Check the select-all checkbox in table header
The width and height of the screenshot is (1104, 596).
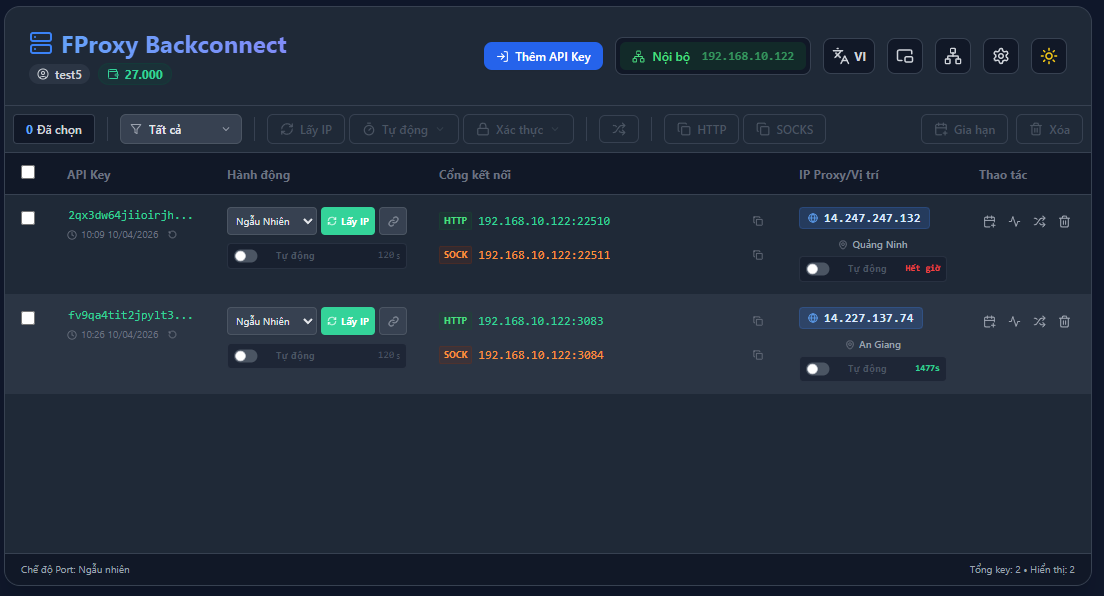click(x=28, y=172)
